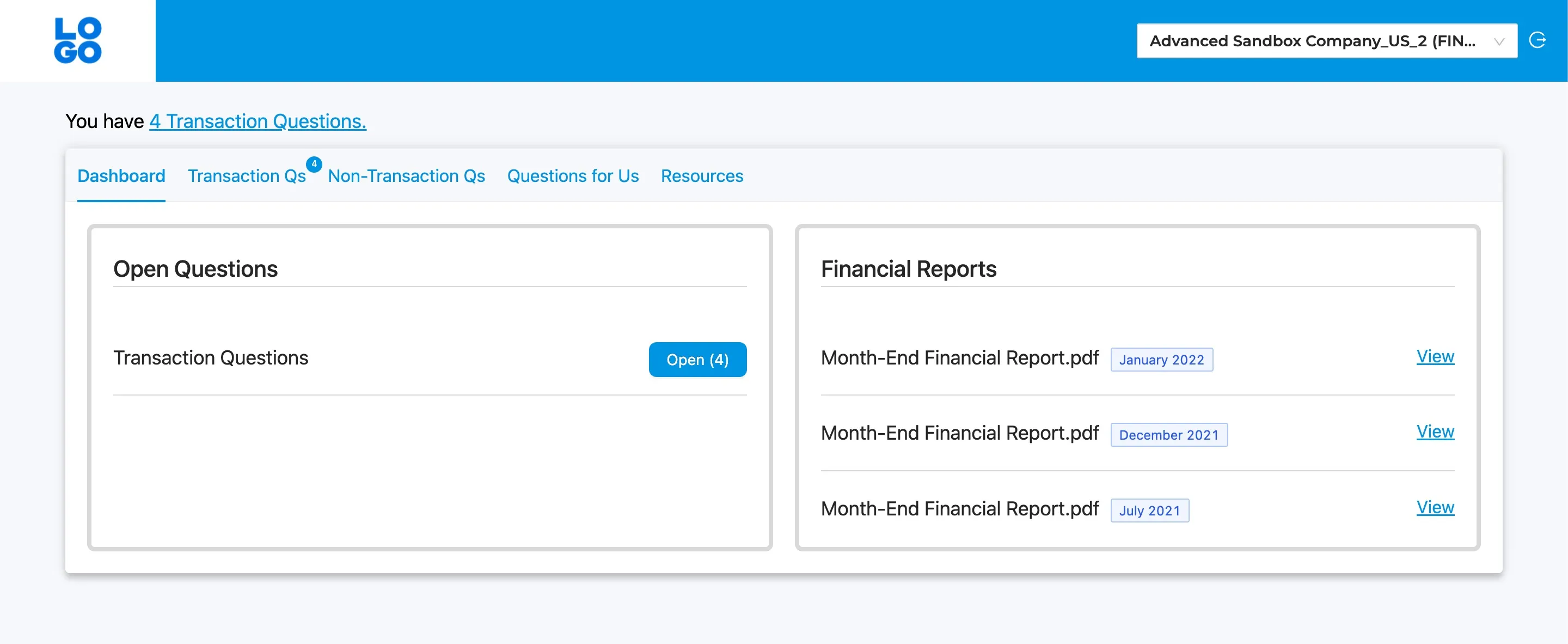Go to the Resources tab
1568x644 pixels.
tap(702, 176)
